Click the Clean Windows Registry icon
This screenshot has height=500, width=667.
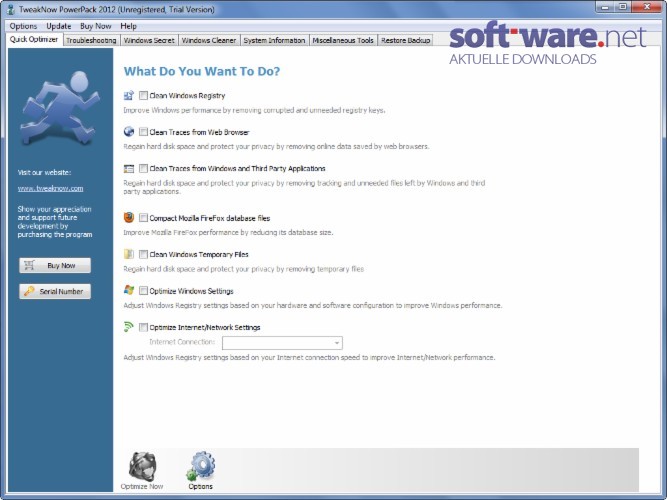click(x=129, y=95)
